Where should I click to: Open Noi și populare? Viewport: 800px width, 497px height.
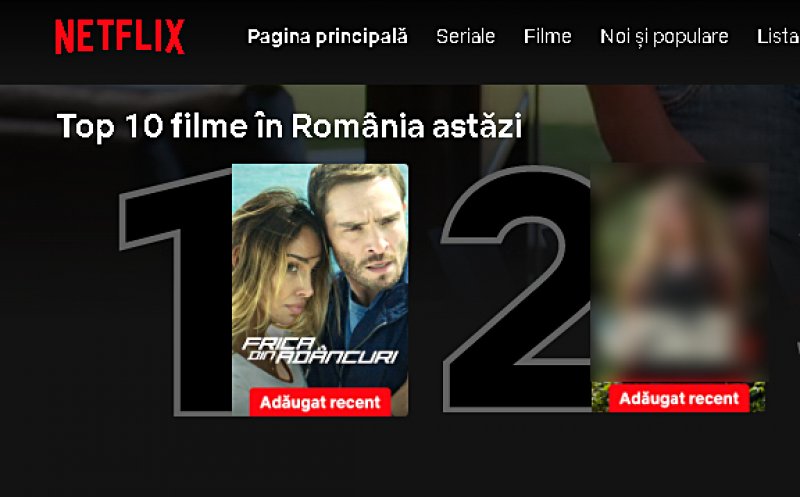point(664,37)
